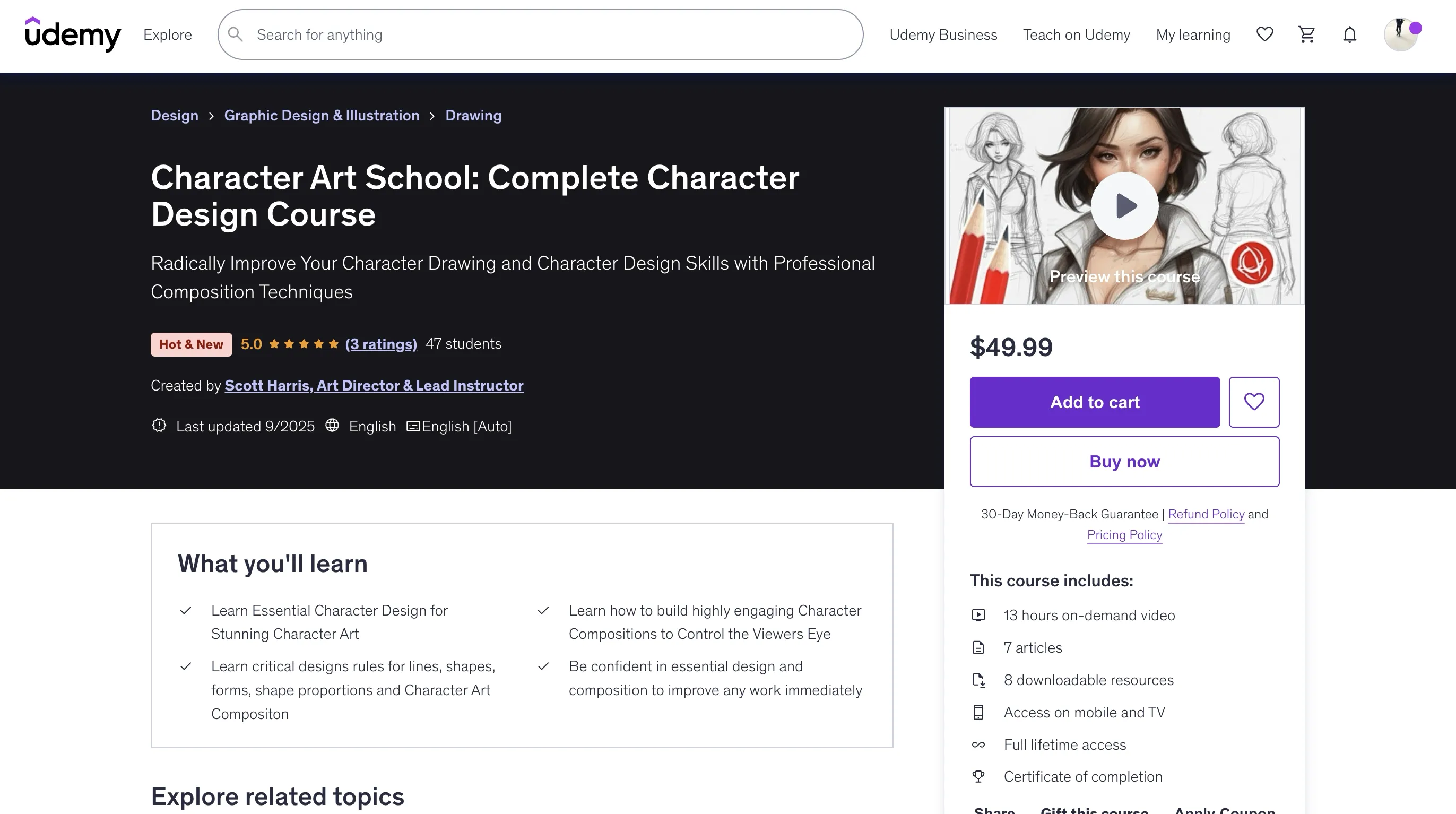This screenshot has height=814, width=1456.
Task: Click the search magnifier icon
Action: coord(236,34)
